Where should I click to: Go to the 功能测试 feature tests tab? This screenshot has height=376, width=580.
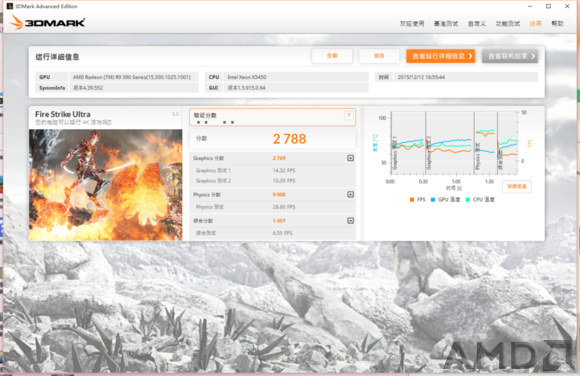point(508,23)
